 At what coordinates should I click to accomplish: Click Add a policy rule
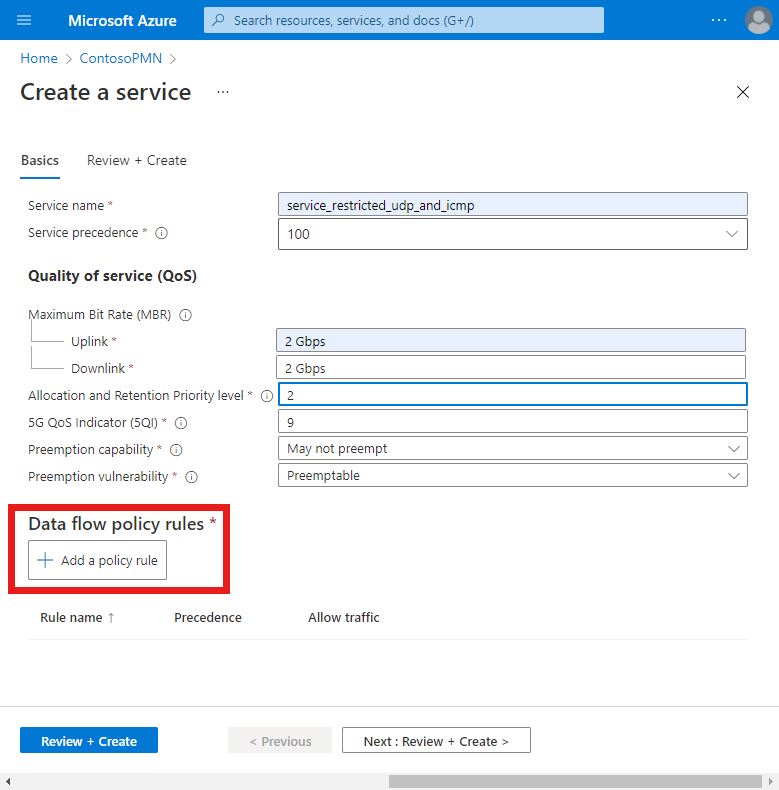point(97,560)
